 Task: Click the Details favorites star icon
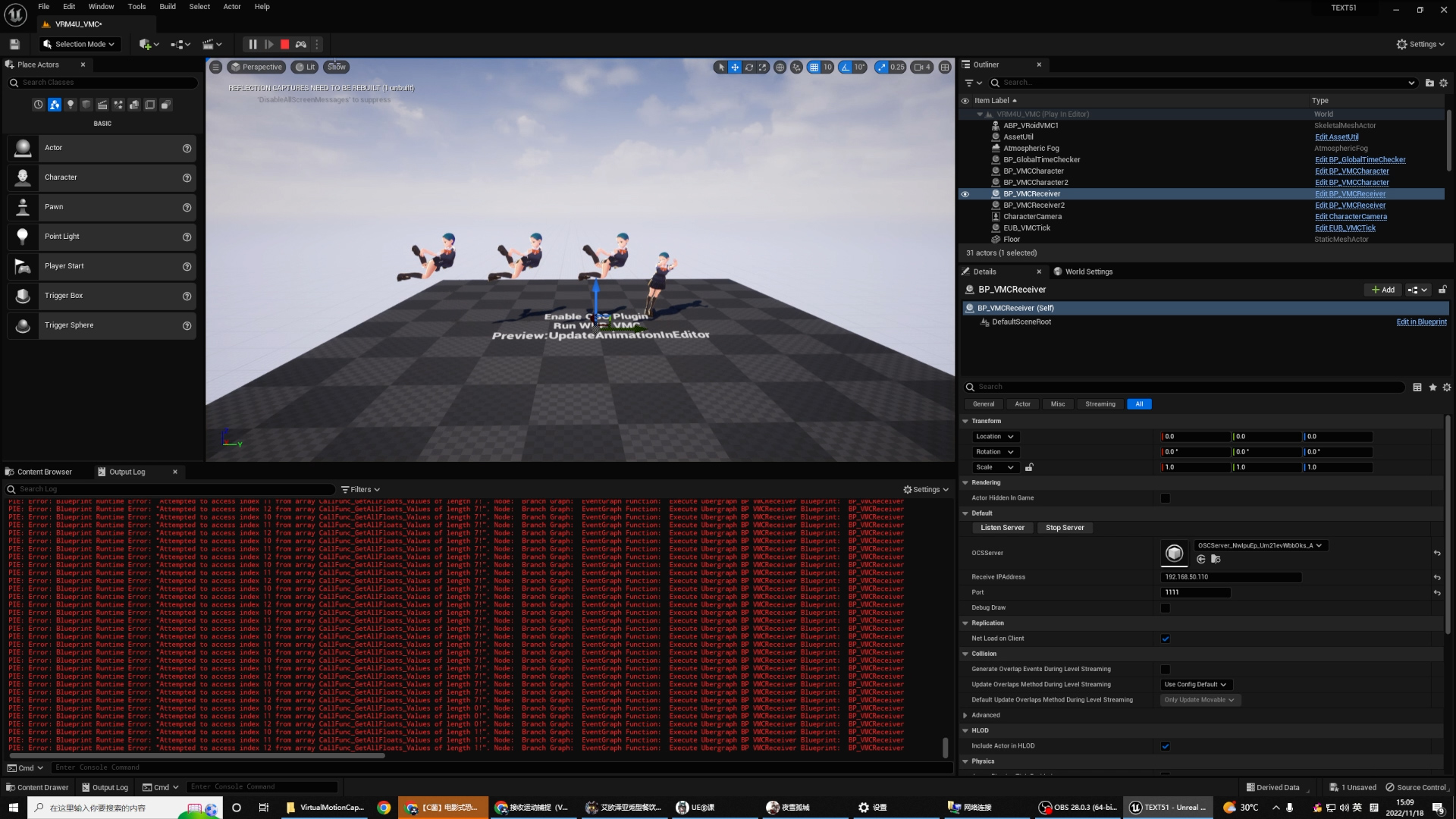pos(1432,388)
